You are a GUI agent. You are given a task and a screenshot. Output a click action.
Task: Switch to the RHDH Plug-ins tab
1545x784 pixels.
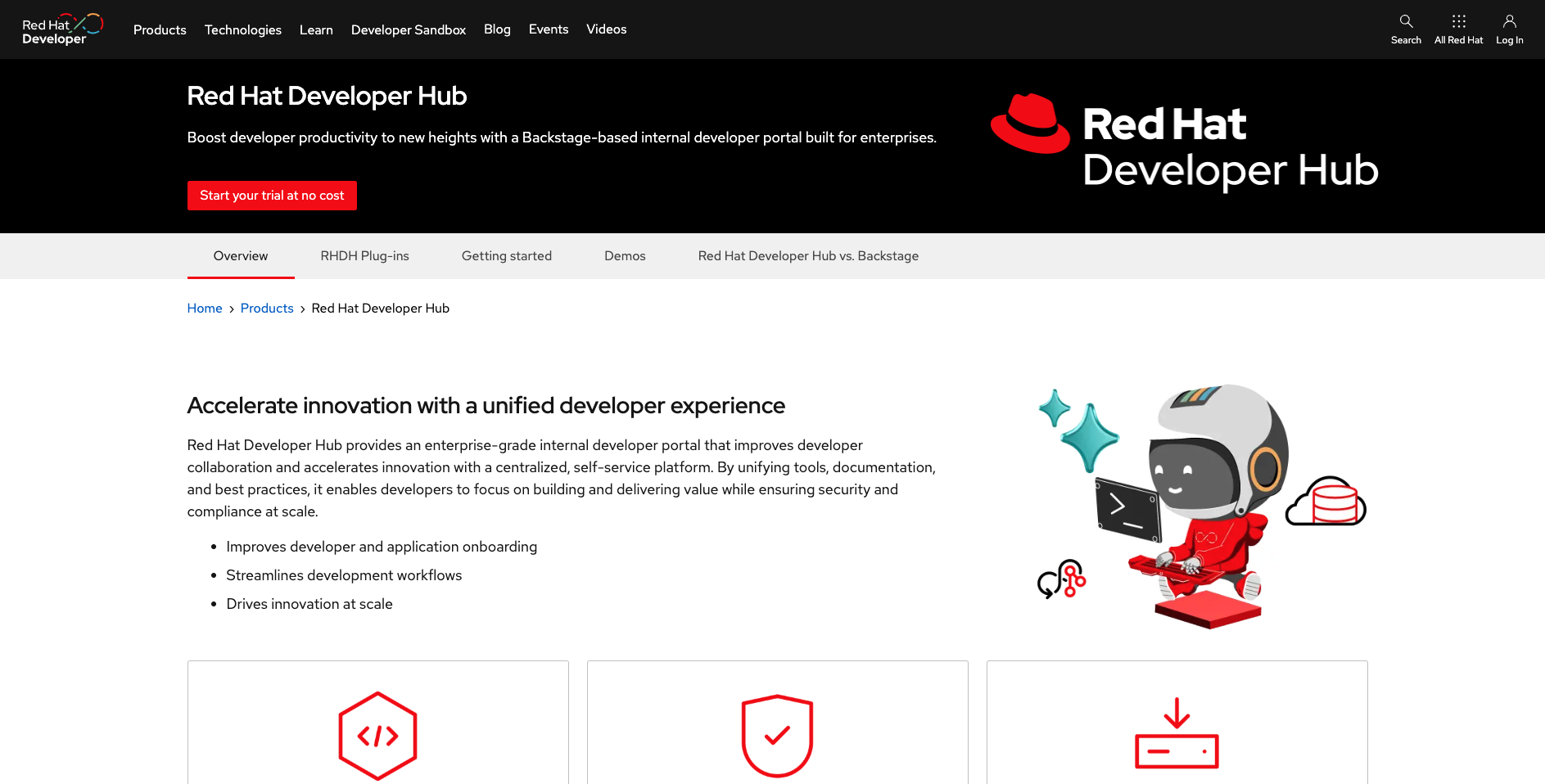coord(364,255)
